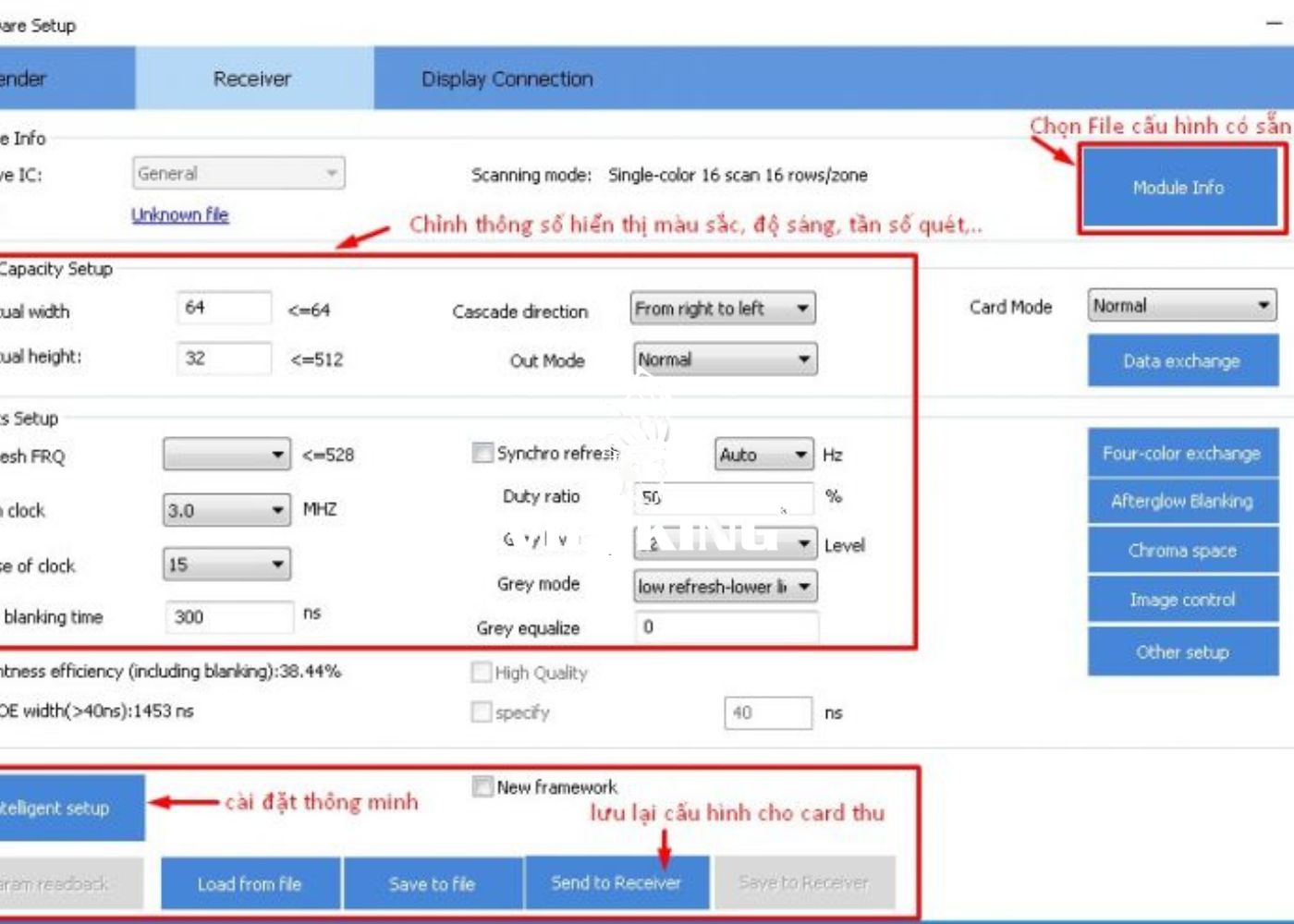This screenshot has width=1294, height=924.
Task: Click the Module Info button
Action: [1178, 188]
